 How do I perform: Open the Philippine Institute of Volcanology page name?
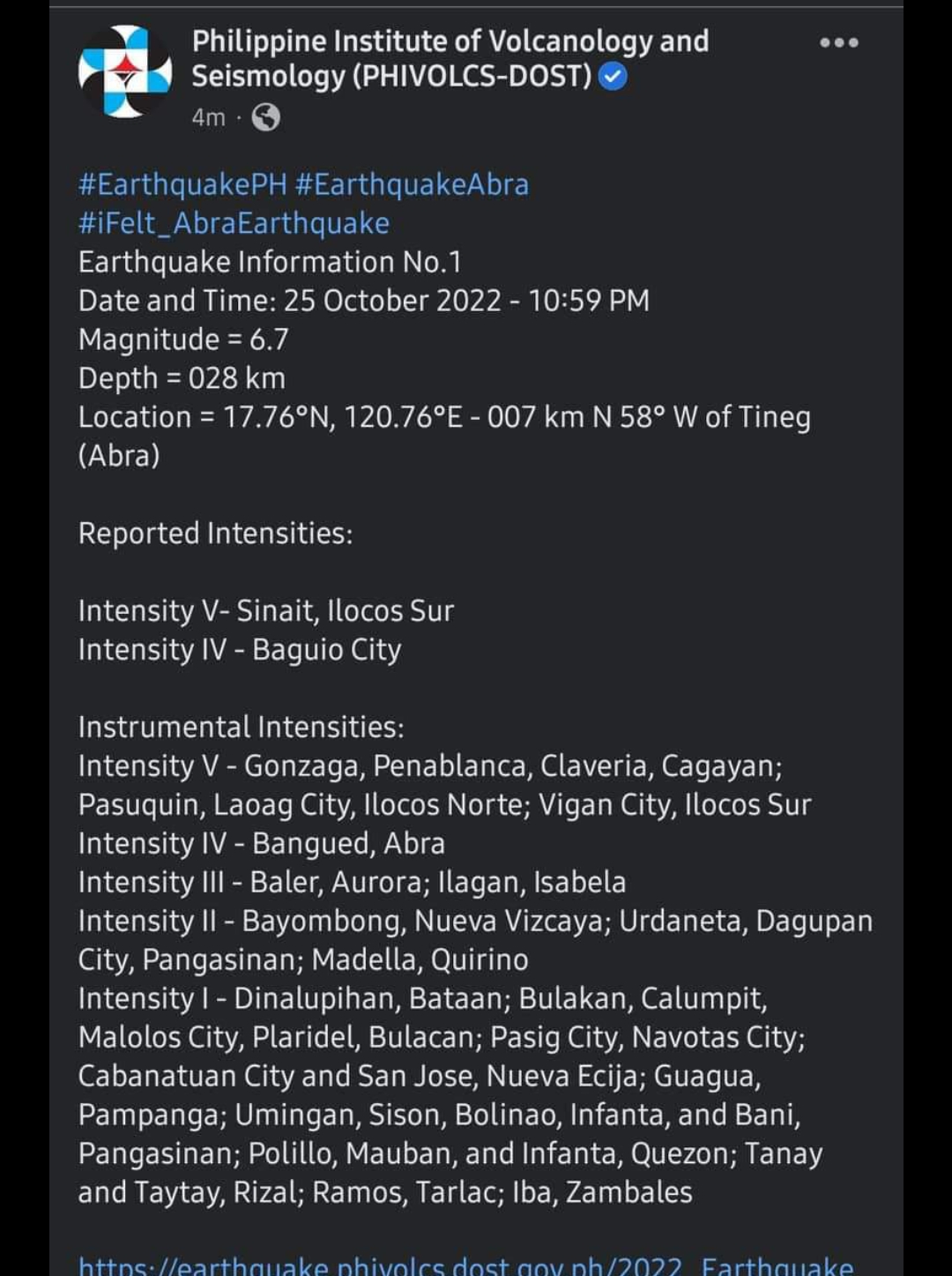click(450, 58)
